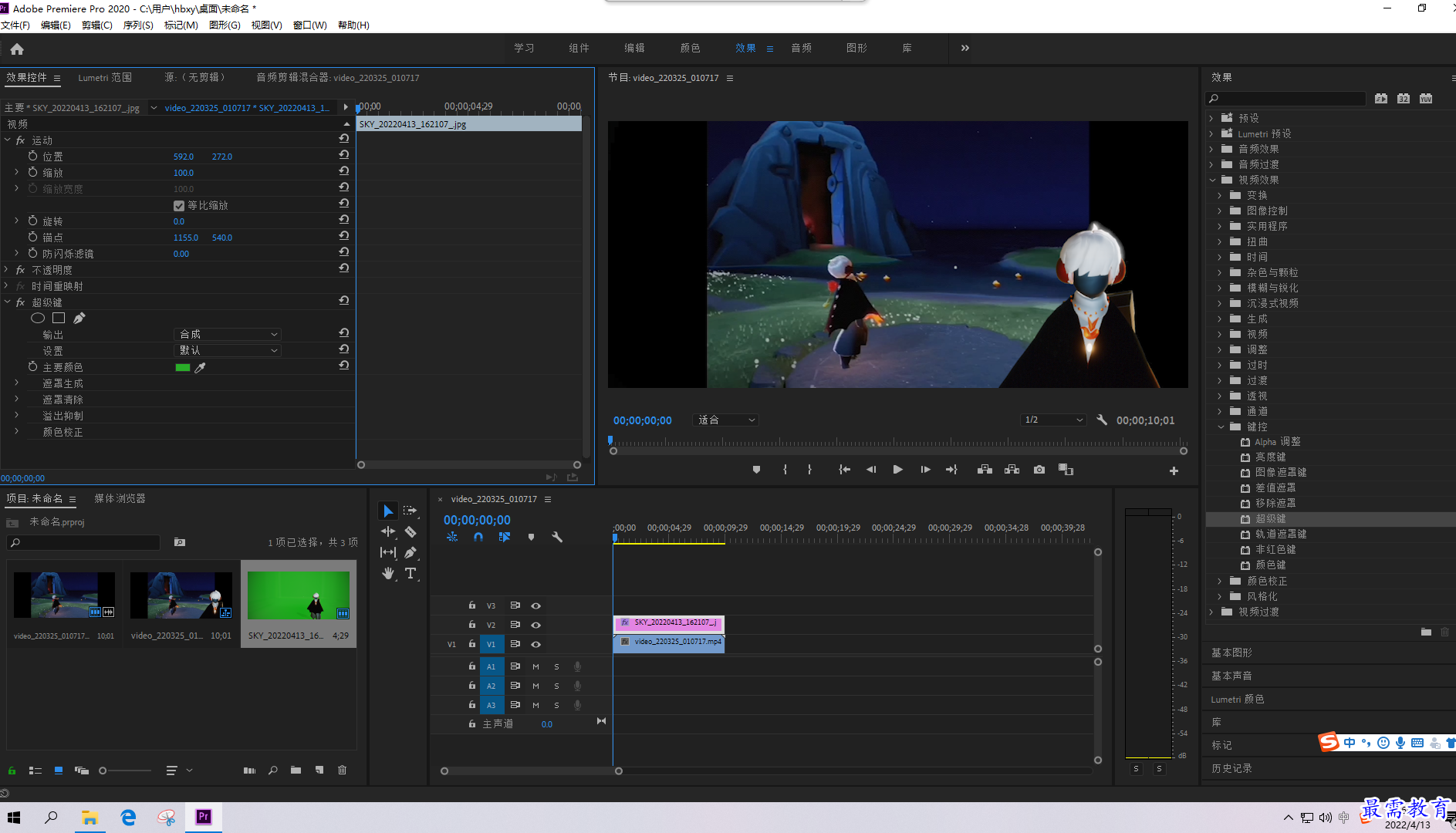The image size is (1456, 833).
Task: Create rectangle mask for Ultra Key
Action: [x=59, y=318]
